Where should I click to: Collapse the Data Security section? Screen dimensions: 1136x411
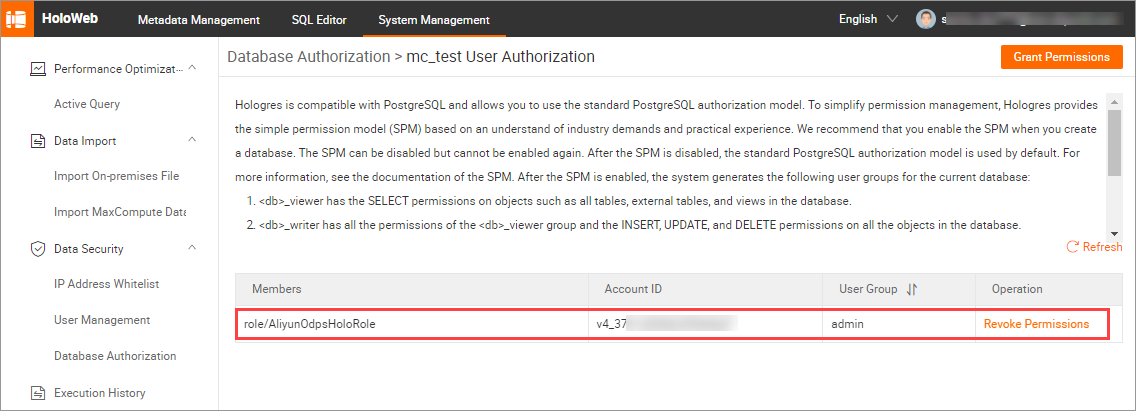click(x=192, y=248)
